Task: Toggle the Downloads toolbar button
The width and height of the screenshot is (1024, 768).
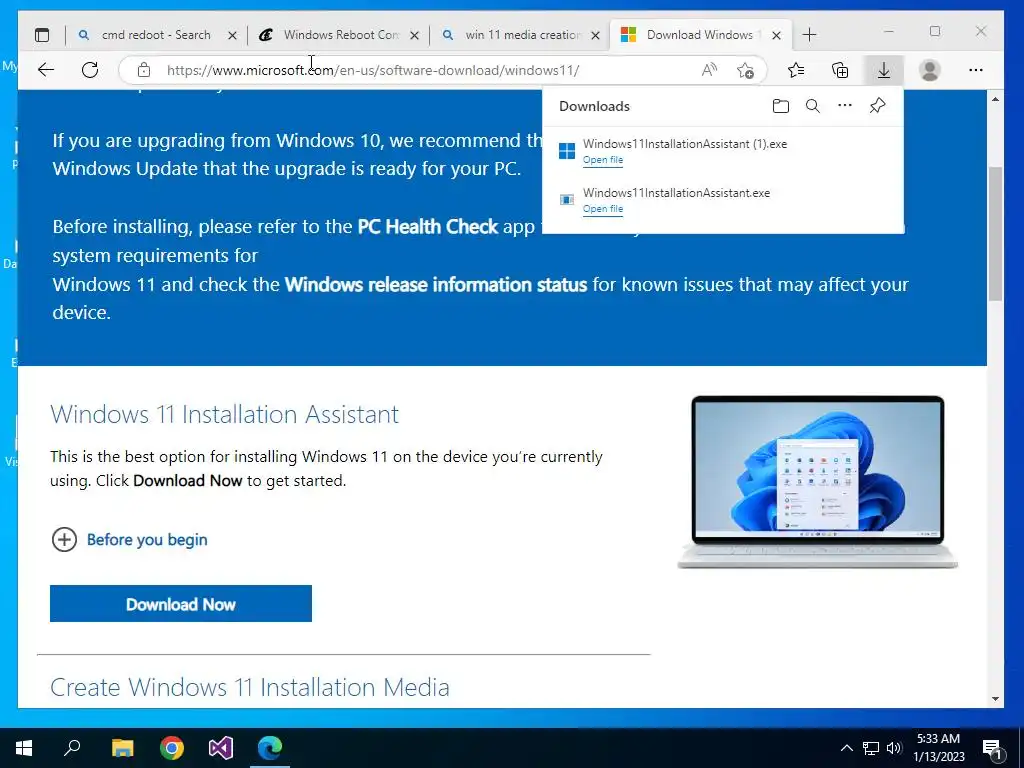Action: pos(884,70)
